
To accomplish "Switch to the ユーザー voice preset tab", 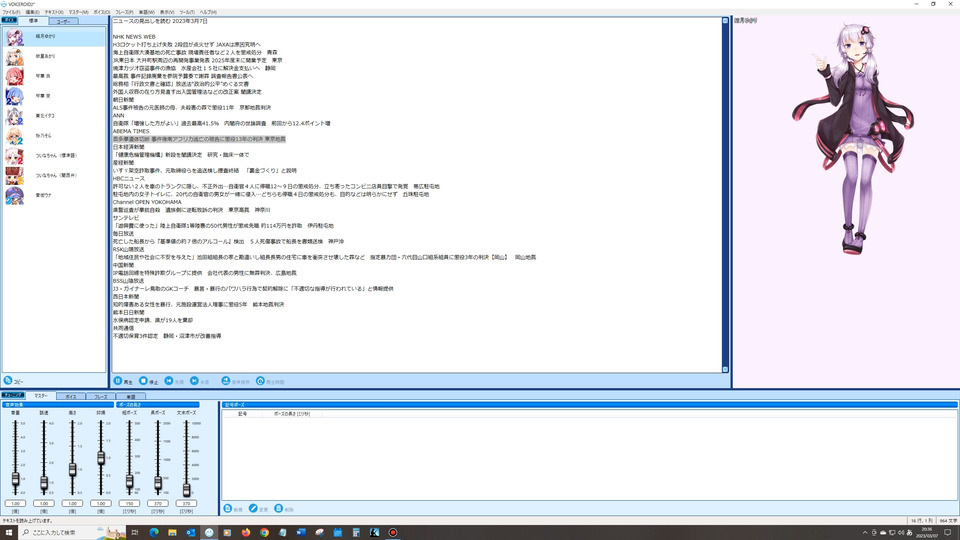I will pos(63,21).
